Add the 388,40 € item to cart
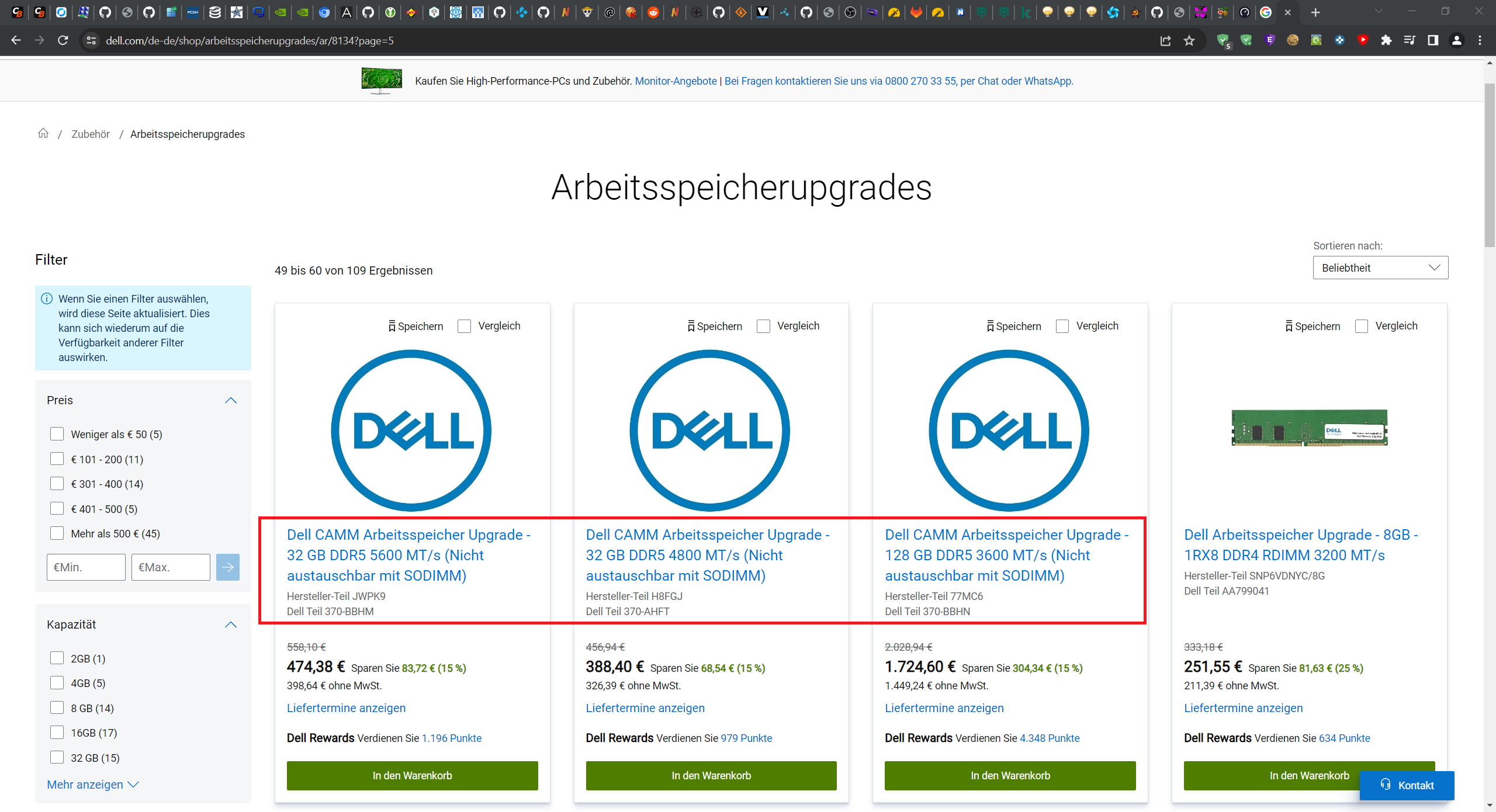 [x=711, y=776]
